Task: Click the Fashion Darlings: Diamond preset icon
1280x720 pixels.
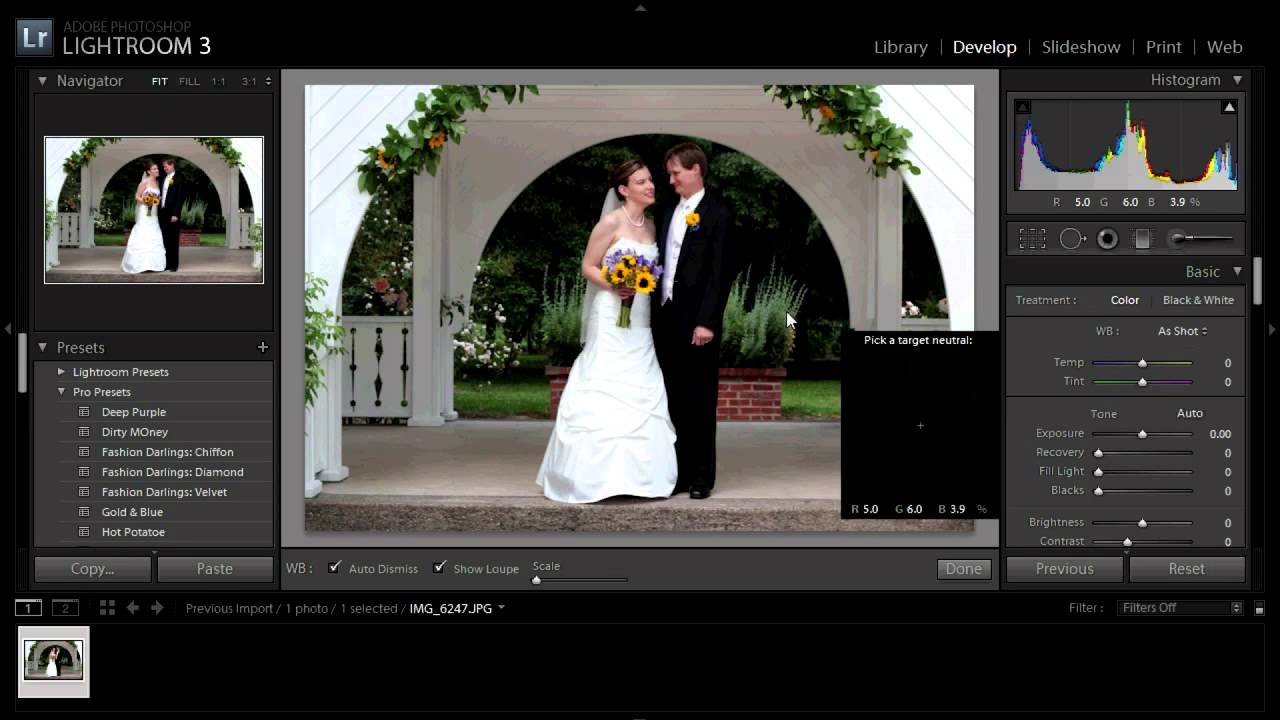Action: click(85, 472)
